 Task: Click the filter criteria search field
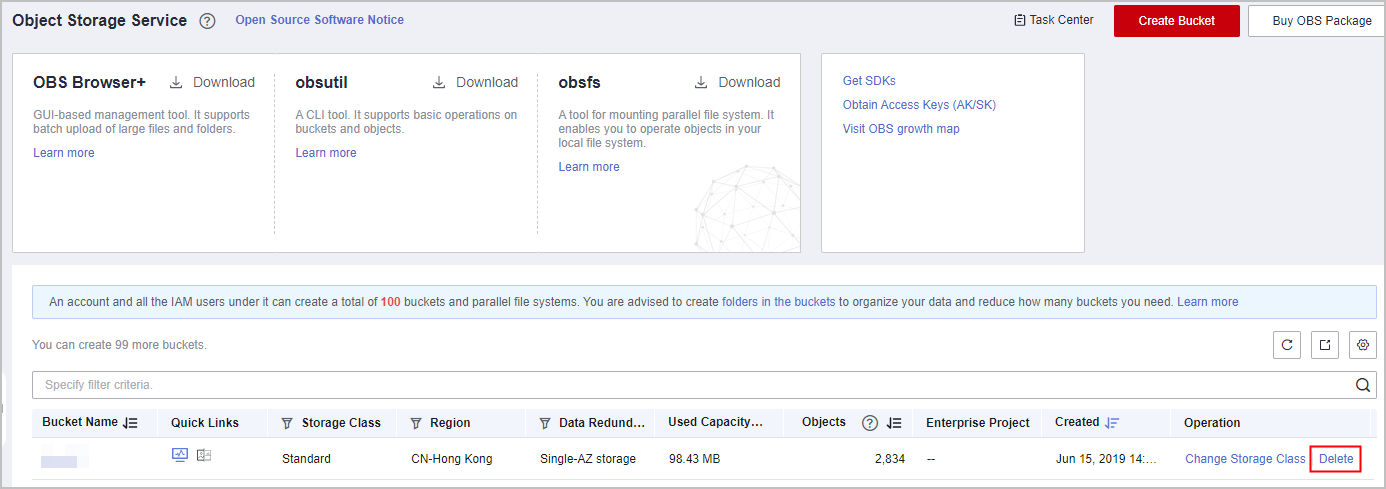click(690, 385)
